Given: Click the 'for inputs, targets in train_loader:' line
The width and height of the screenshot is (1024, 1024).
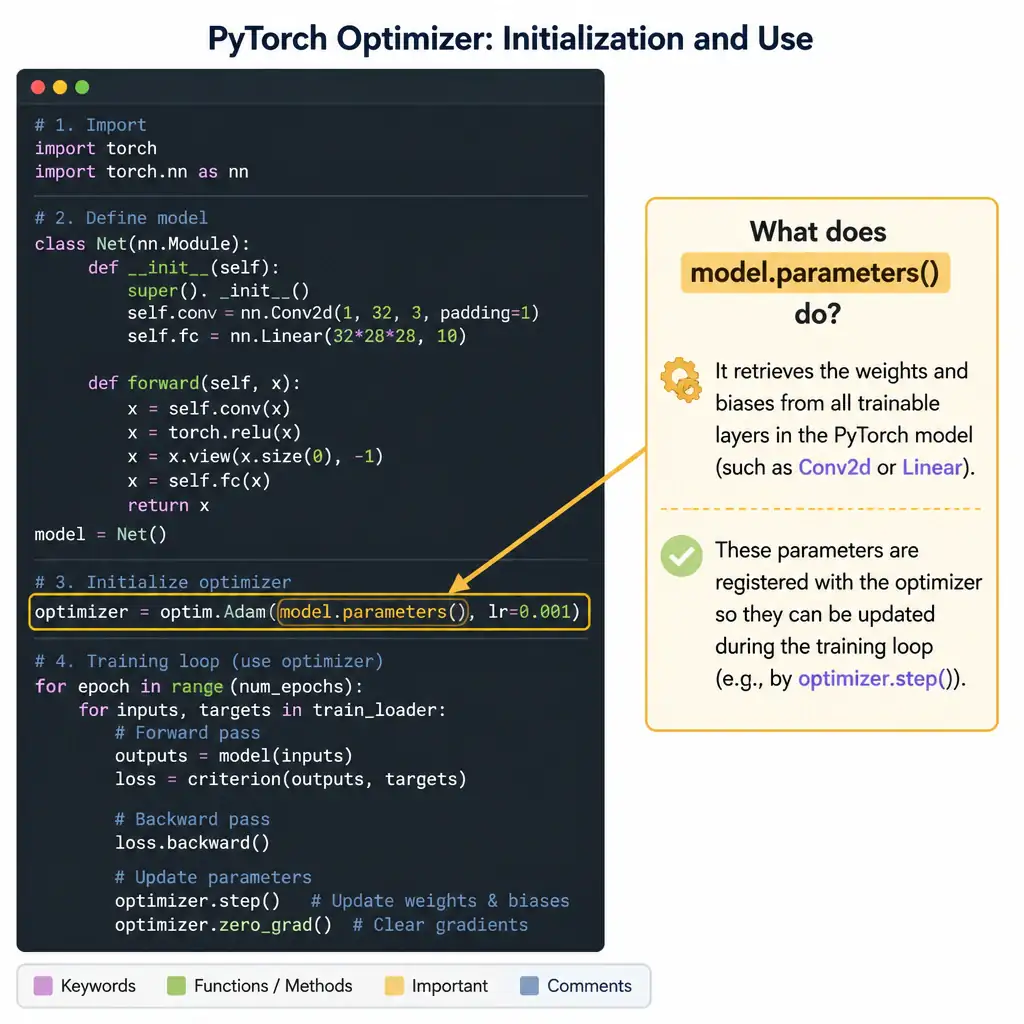Looking at the screenshot, I should [x=262, y=710].
